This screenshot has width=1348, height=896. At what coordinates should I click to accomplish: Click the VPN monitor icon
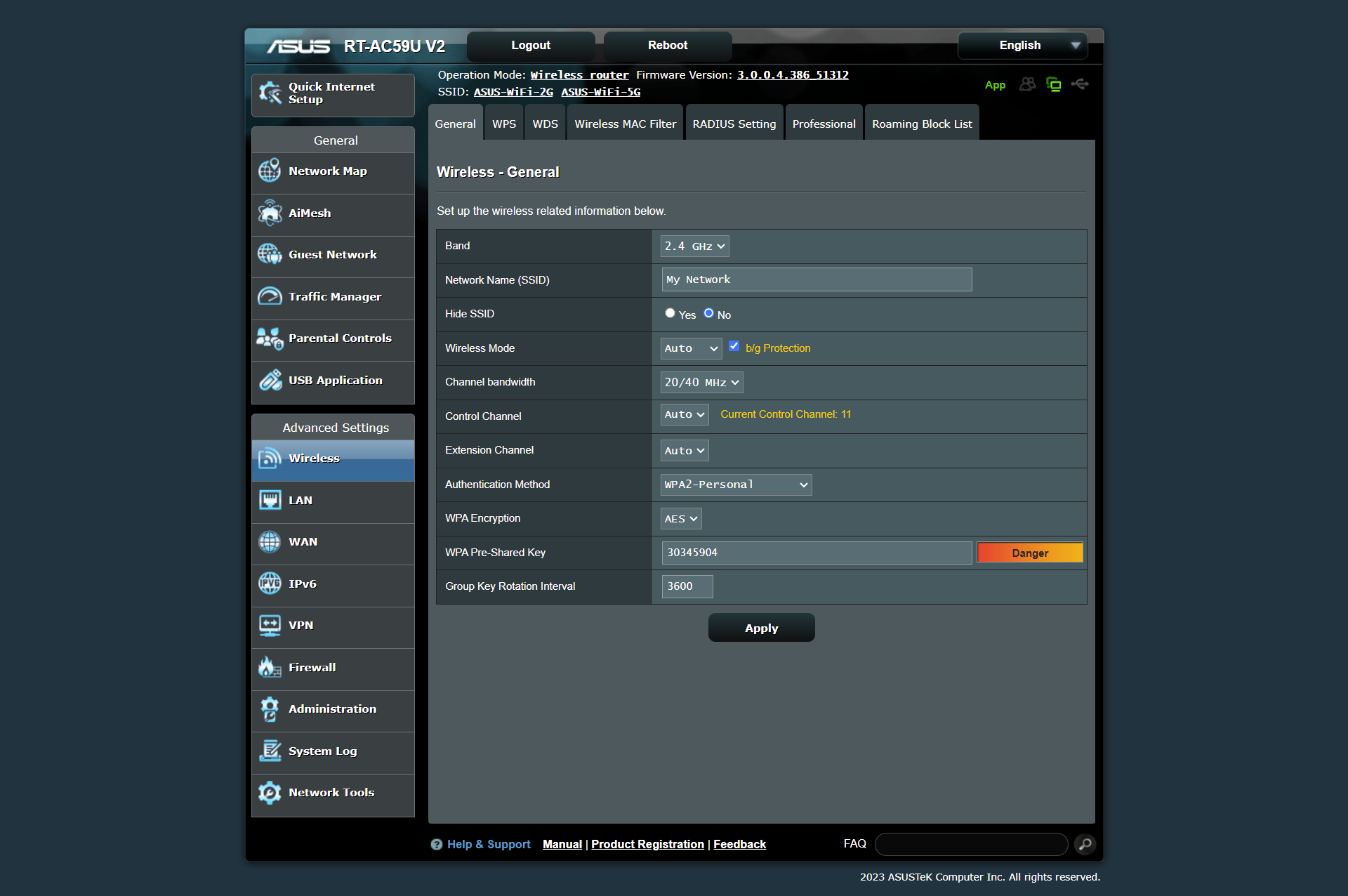[x=270, y=625]
